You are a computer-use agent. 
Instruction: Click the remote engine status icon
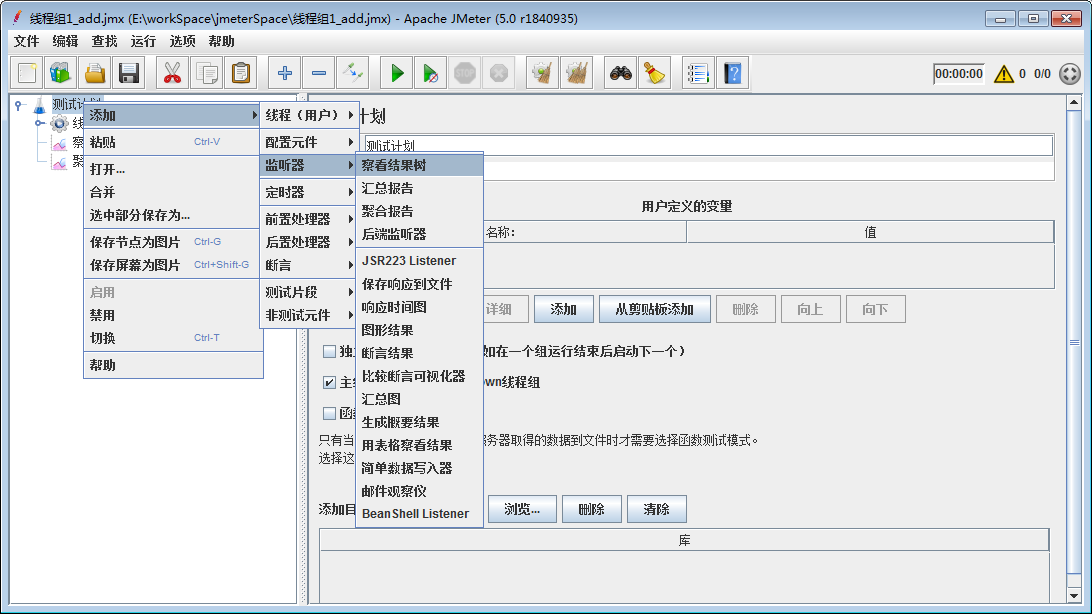1070,74
